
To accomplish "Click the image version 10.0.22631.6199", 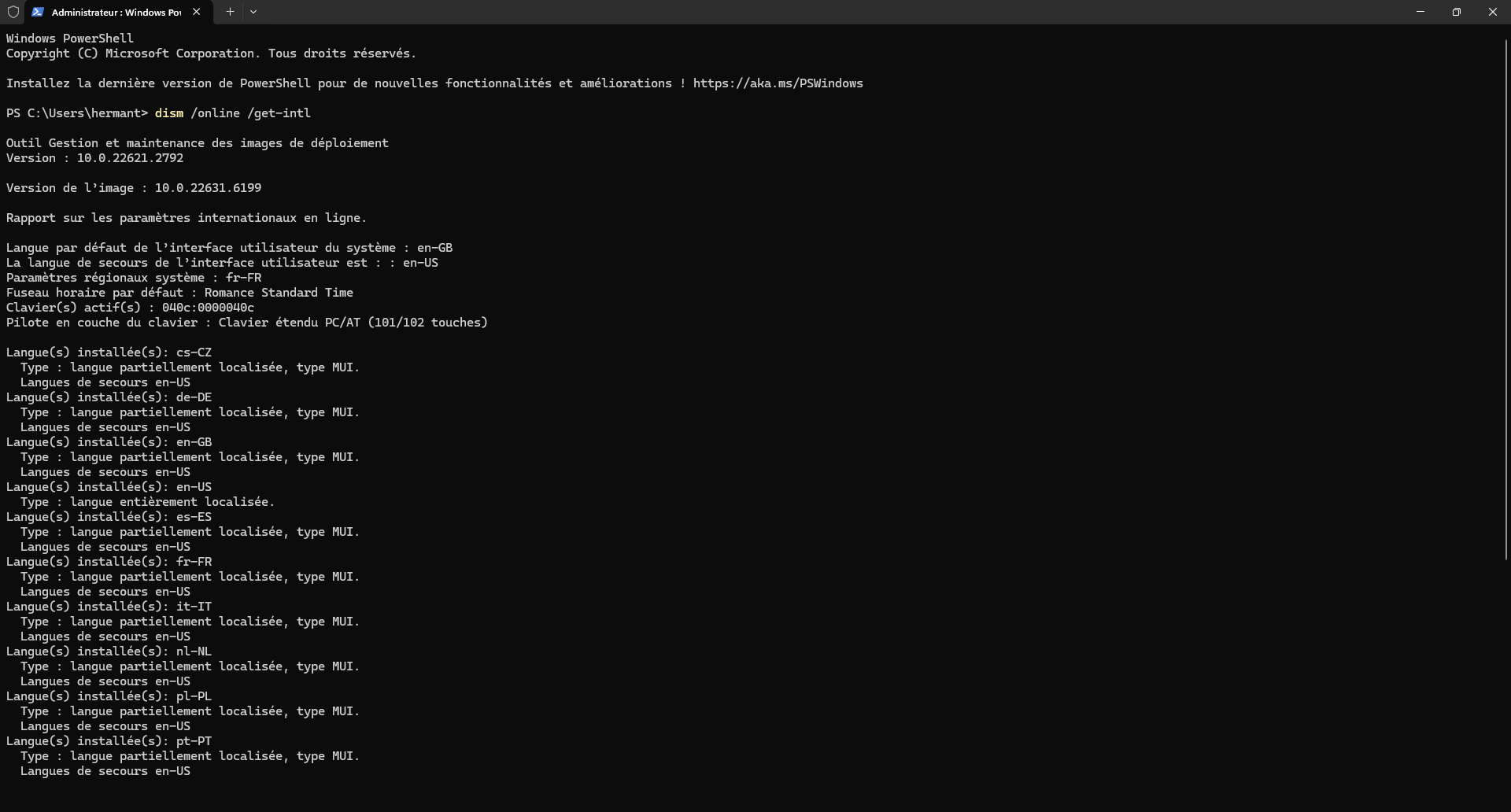I will 208,188.
